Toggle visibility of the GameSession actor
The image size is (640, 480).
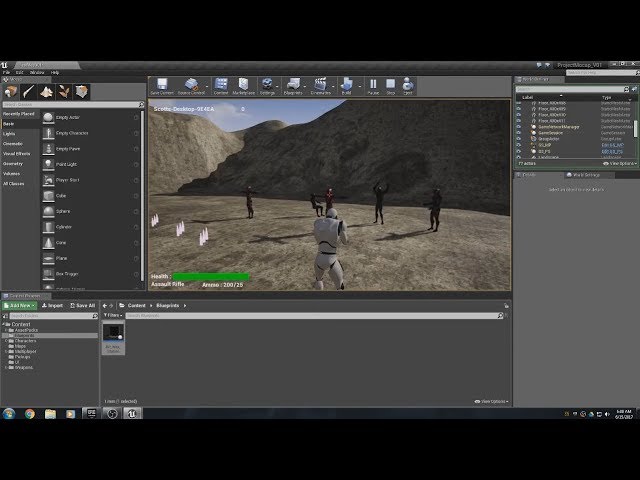pyautogui.click(x=519, y=133)
